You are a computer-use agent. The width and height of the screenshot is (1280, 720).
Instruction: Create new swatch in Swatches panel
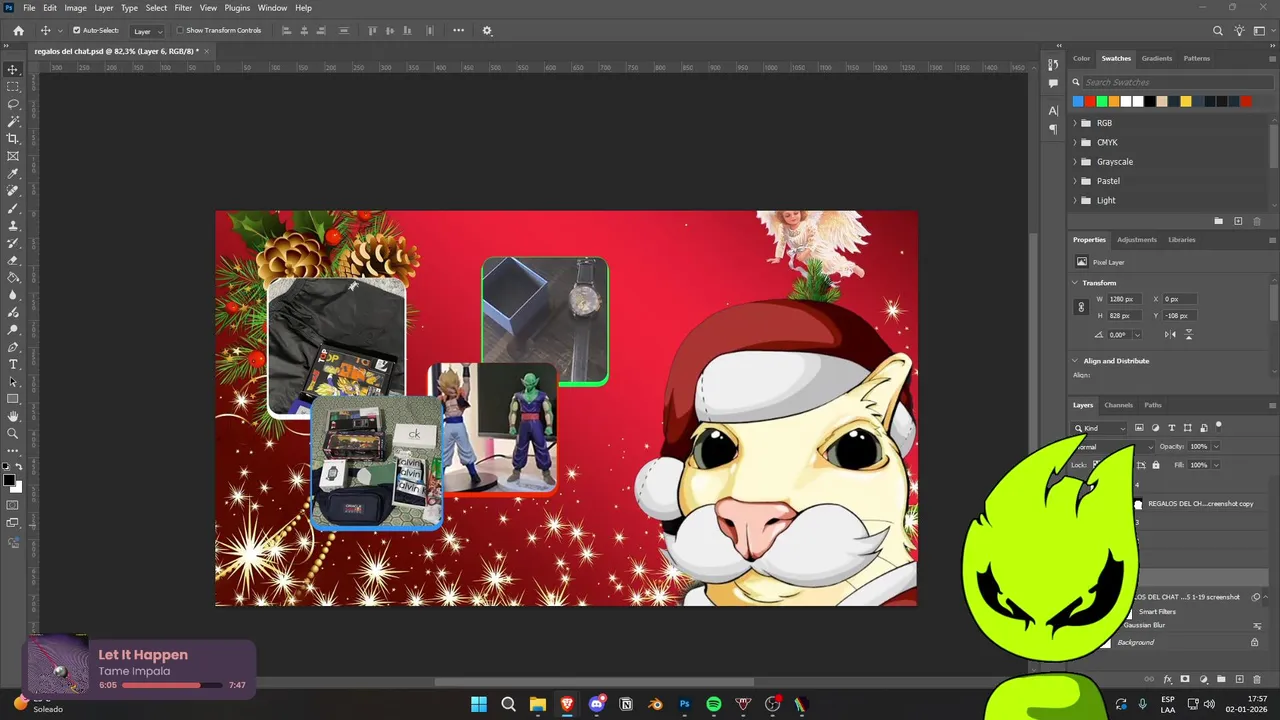pyautogui.click(x=1238, y=221)
